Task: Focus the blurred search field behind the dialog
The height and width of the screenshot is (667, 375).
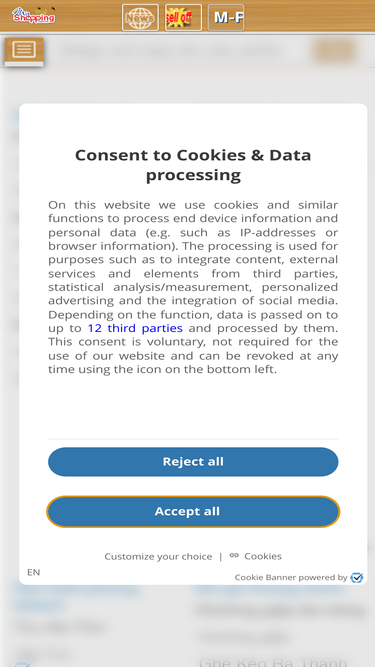Action: coord(172,51)
